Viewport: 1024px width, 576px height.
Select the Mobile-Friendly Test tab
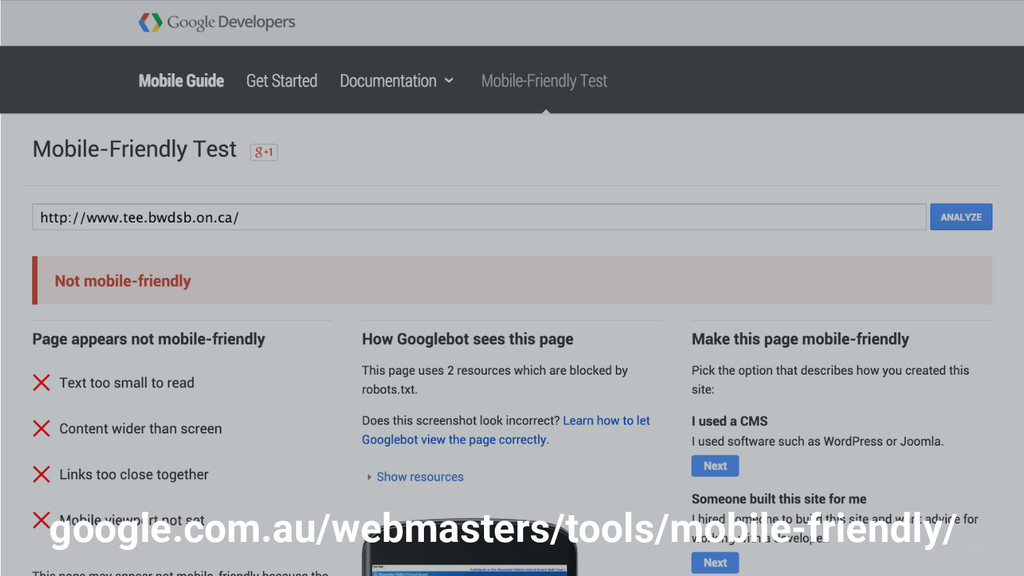coord(544,80)
